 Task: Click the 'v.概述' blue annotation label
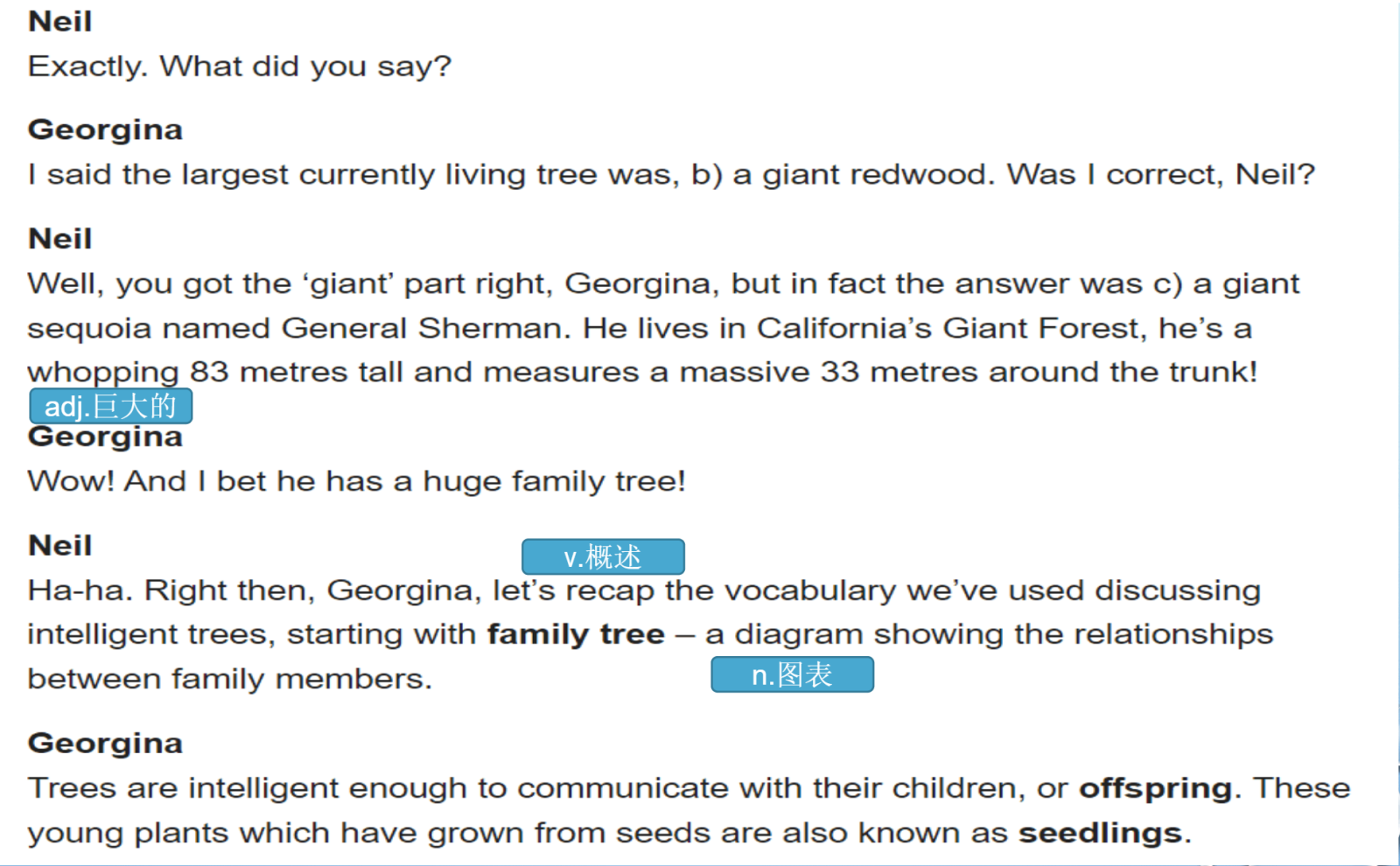click(x=603, y=556)
